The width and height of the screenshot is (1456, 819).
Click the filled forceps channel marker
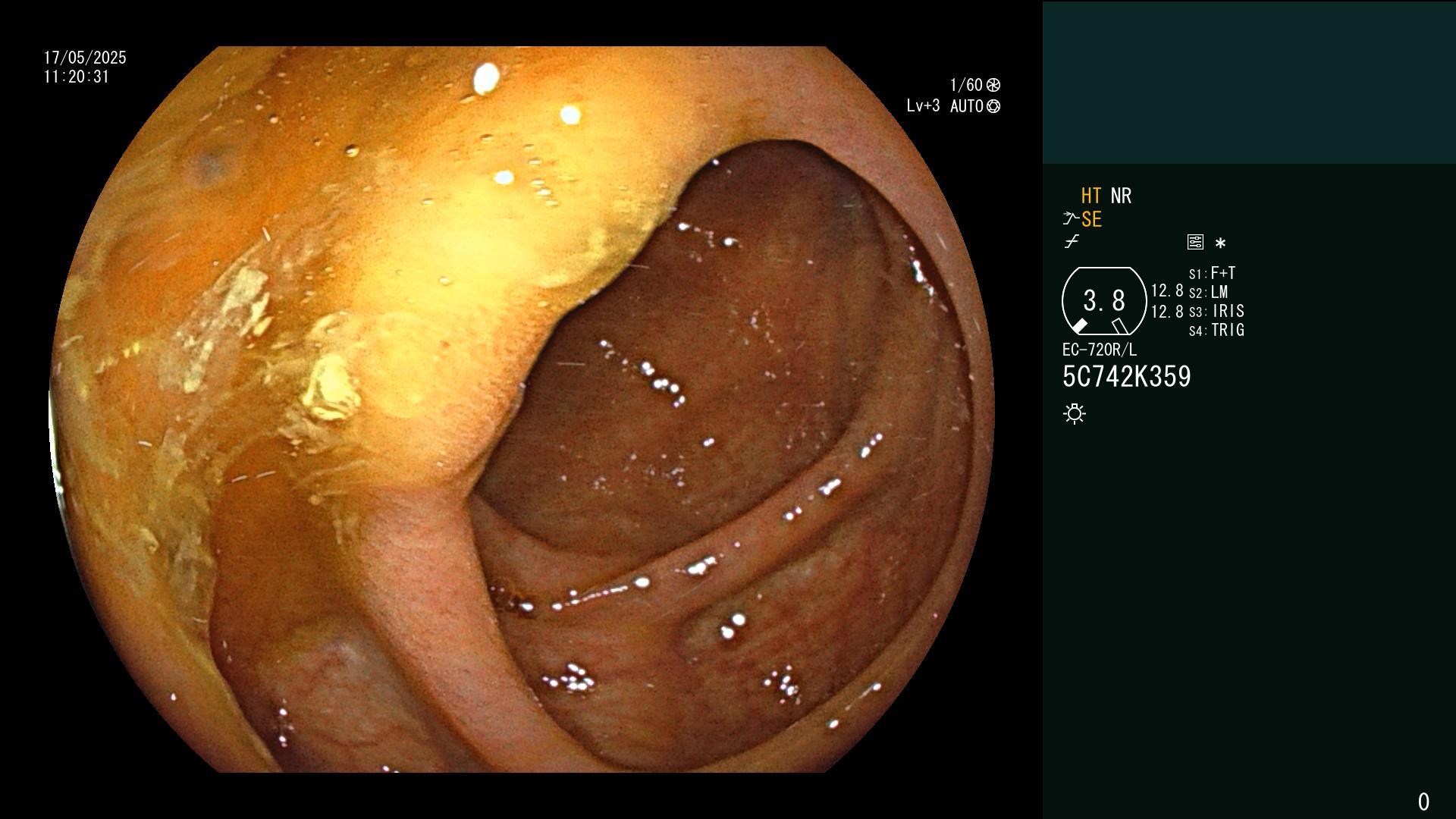pyautogui.click(x=1079, y=326)
